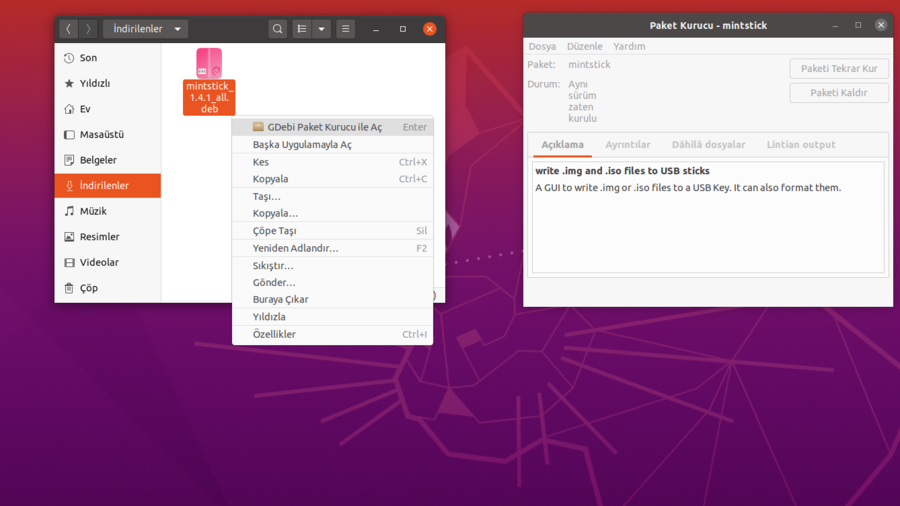Open Belgeler documents folder
The width and height of the screenshot is (900, 506).
click(108, 160)
